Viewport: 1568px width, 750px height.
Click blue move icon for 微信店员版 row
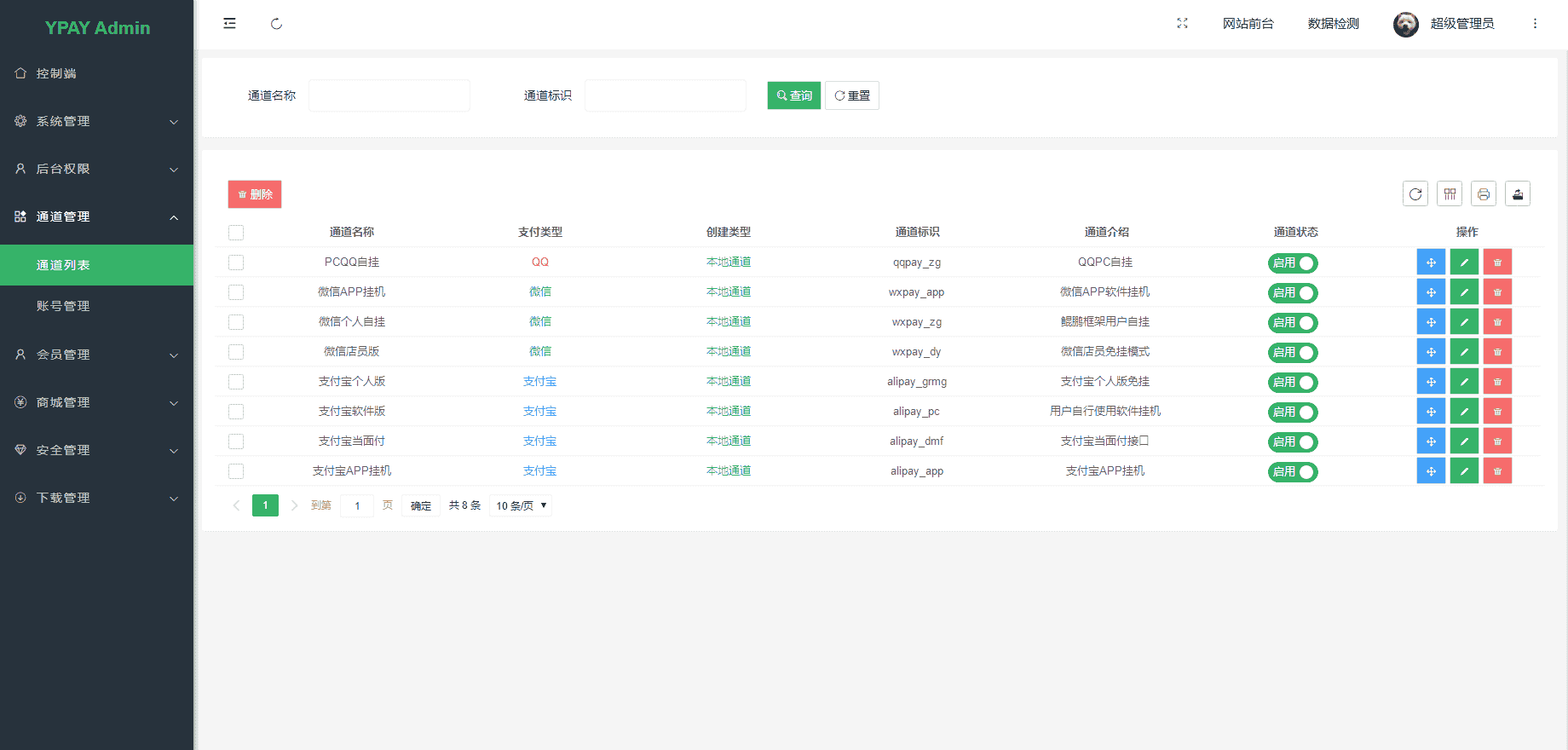(1431, 352)
